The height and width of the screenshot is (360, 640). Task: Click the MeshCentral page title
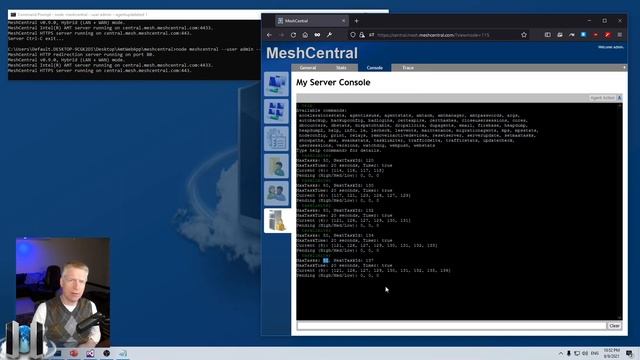312,53
